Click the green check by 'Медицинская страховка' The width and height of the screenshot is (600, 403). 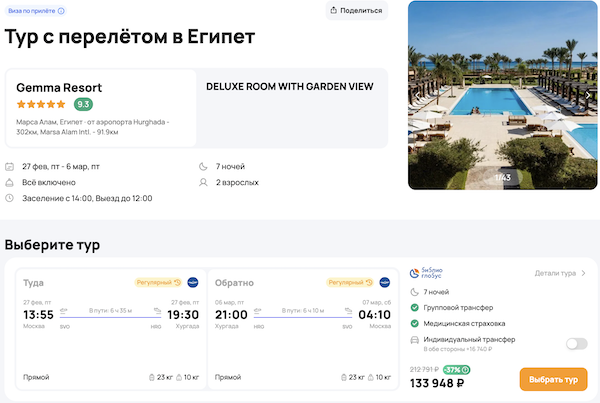(415, 324)
